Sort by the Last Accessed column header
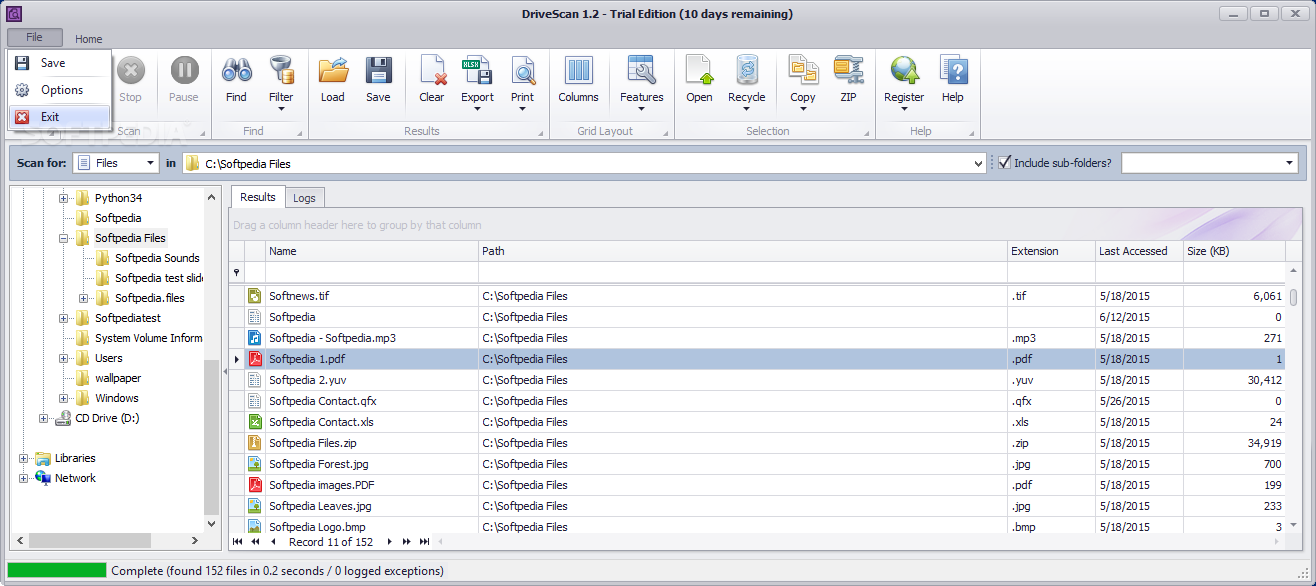 (1139, 251)
